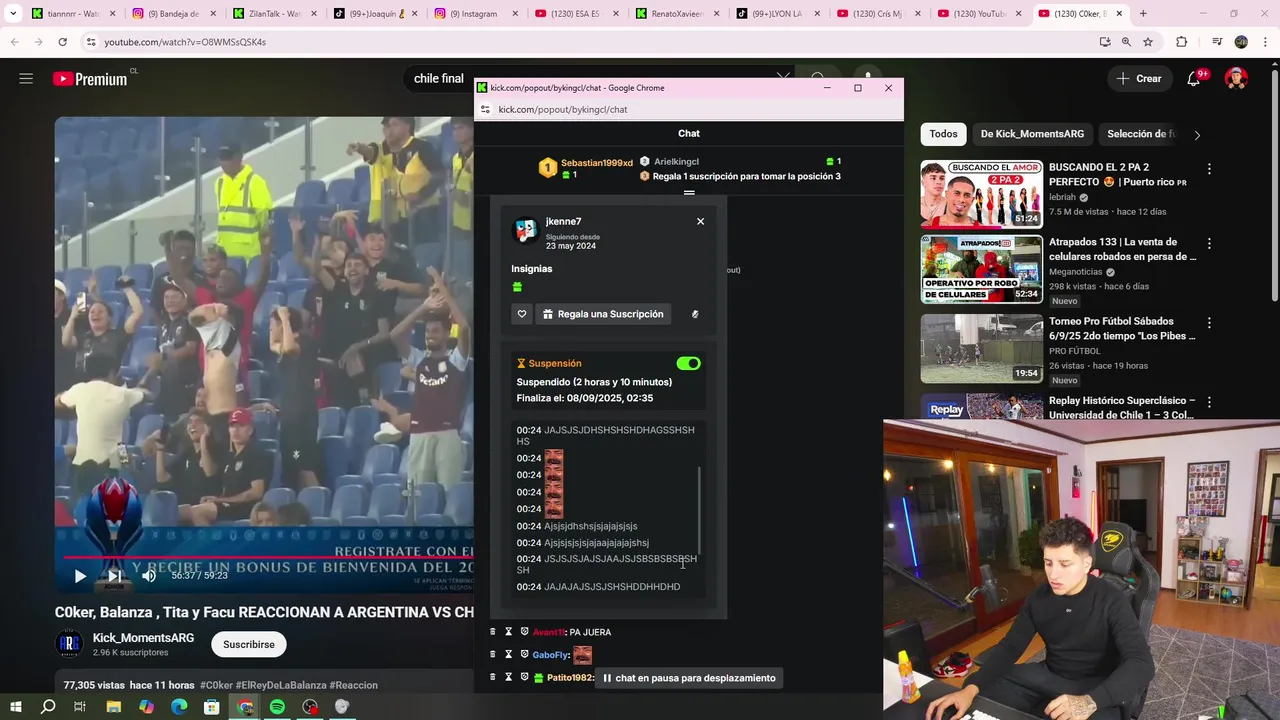Bookmark this page with the star icon
1280x720 pixels.
[x=1148, y=42]
